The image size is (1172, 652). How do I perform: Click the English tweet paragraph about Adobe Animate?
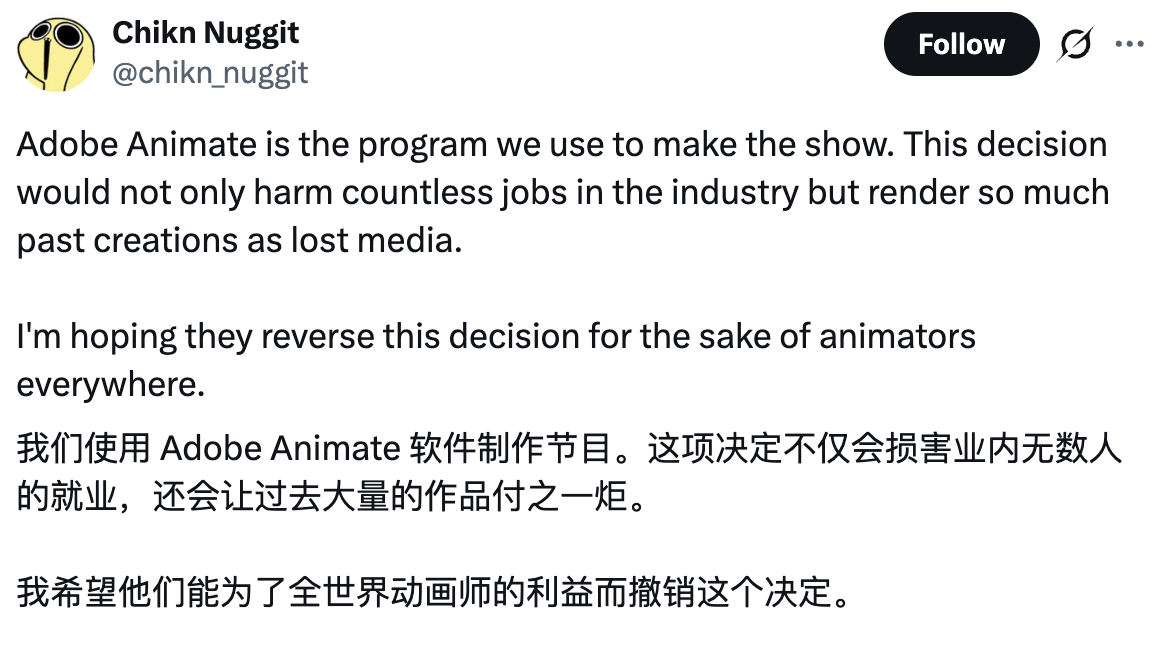pyautogui.click(x=562, y=192)
